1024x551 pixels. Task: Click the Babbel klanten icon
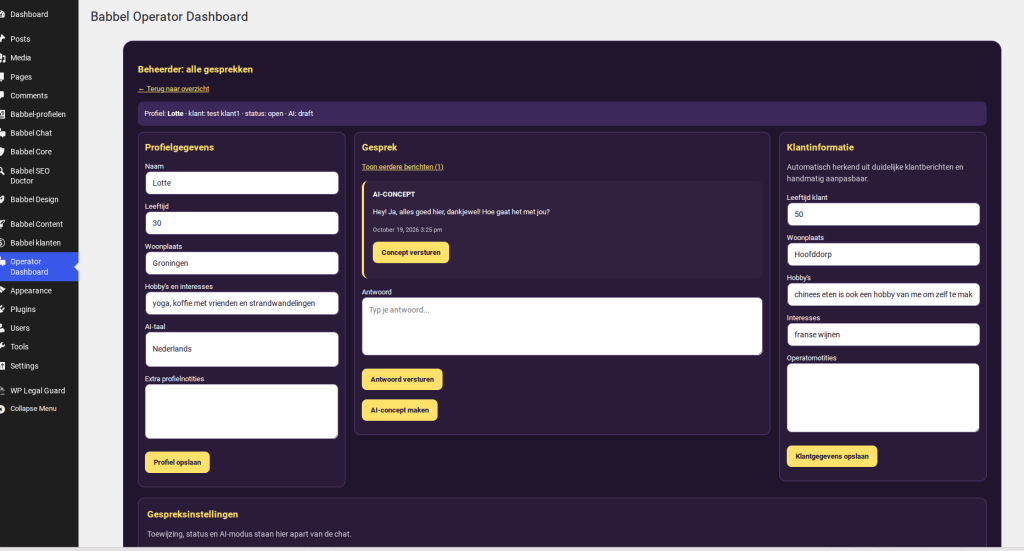pos(3,243)
